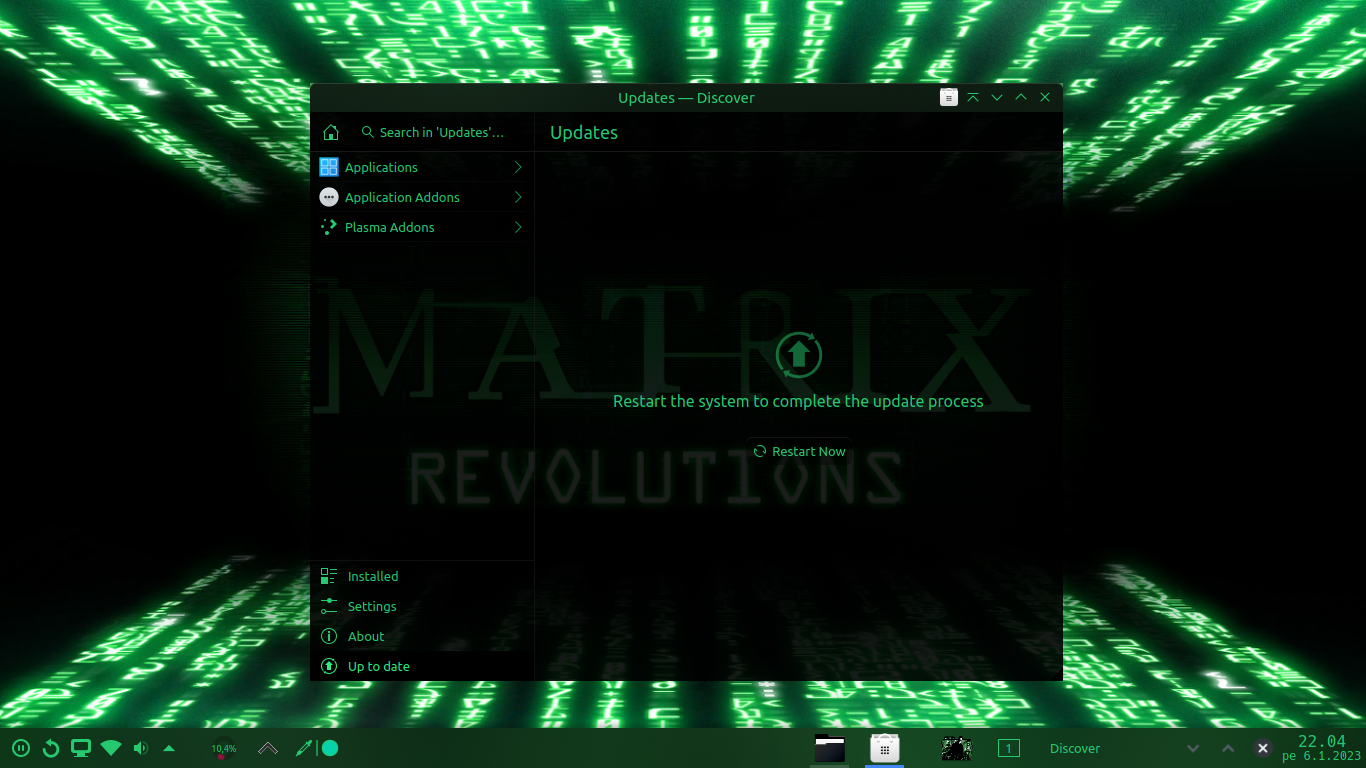This screenshot has width=1366, height=768.
Task: Click the Keep Above button in the title bar
Action: tap(973, 97)
